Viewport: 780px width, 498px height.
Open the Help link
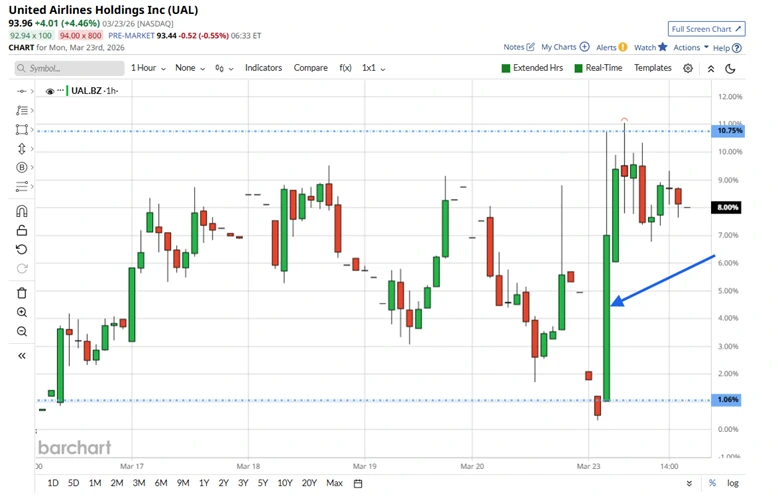point(727,48)
